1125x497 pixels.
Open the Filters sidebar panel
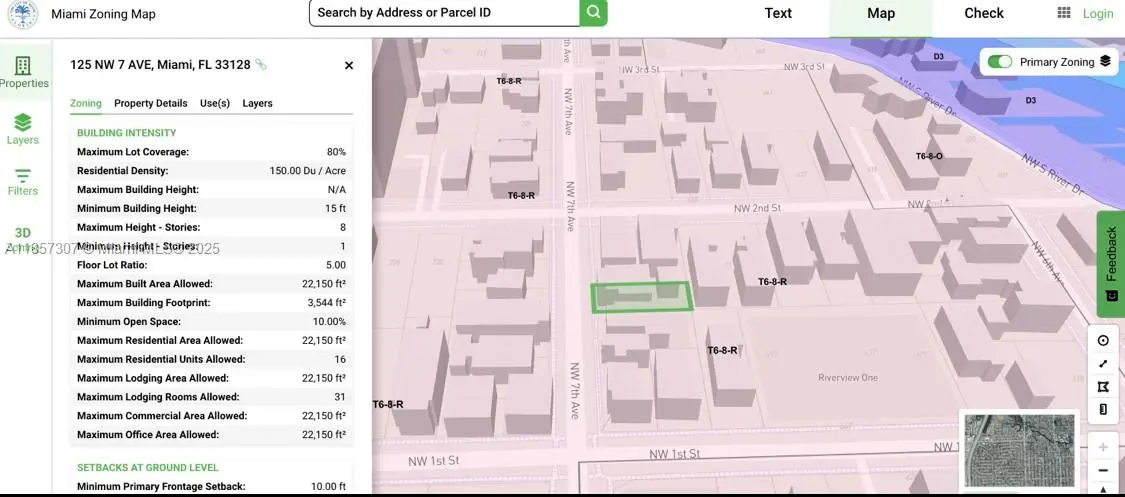22,181
